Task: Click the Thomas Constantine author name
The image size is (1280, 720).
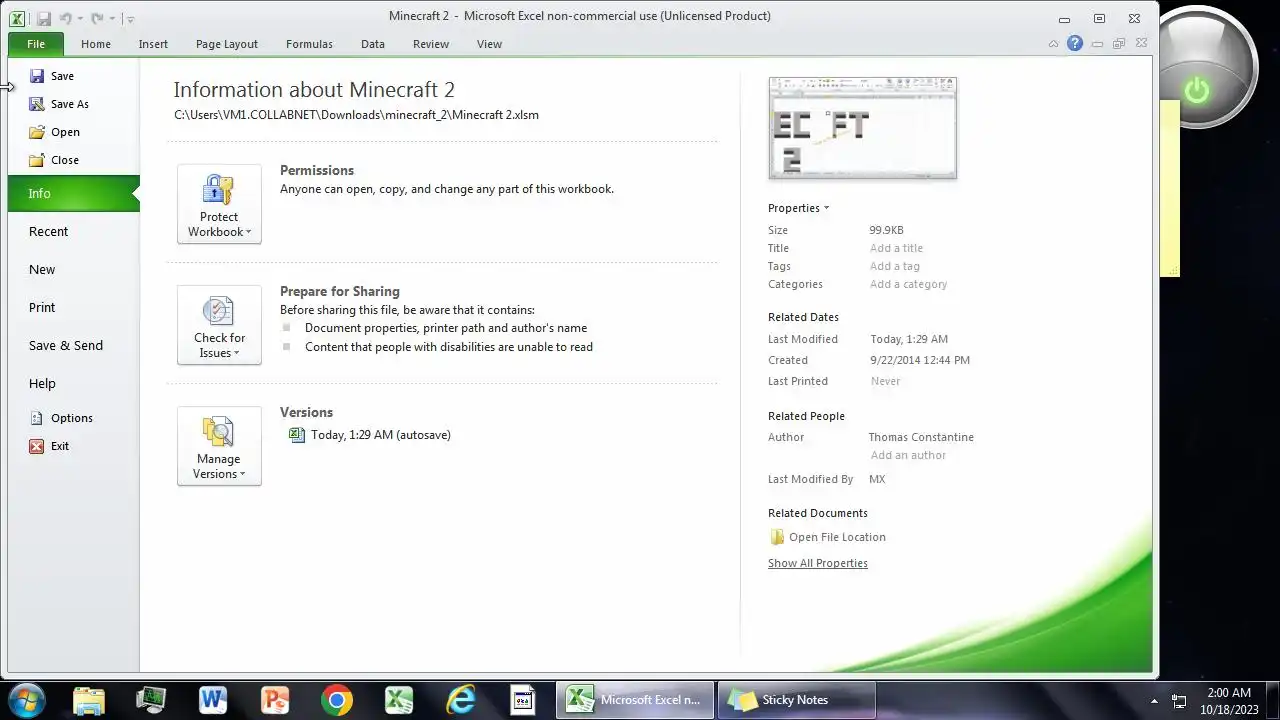Action: (x=921, y=437)
